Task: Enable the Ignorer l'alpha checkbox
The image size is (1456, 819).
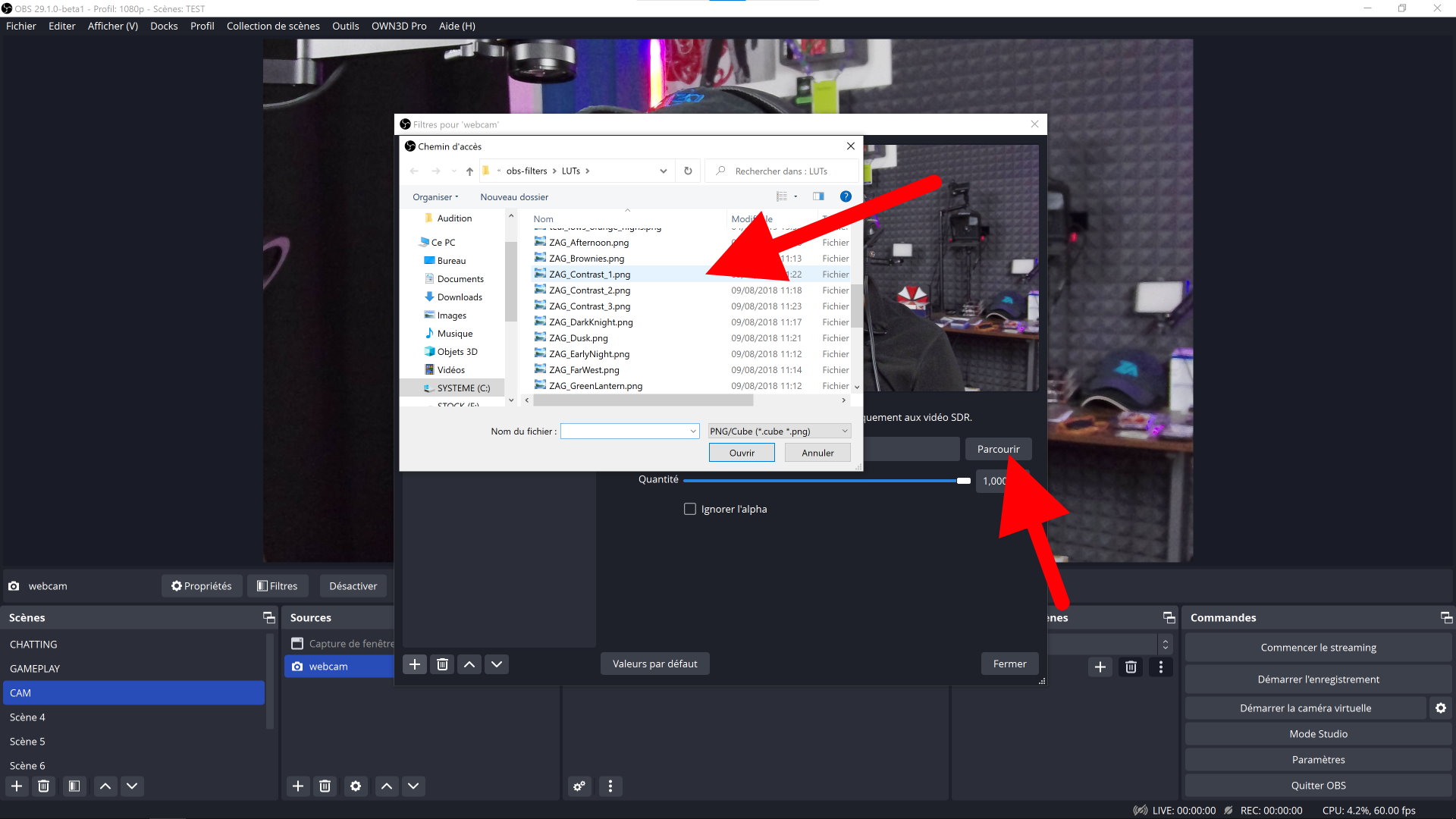Action: tap(690, 509)
